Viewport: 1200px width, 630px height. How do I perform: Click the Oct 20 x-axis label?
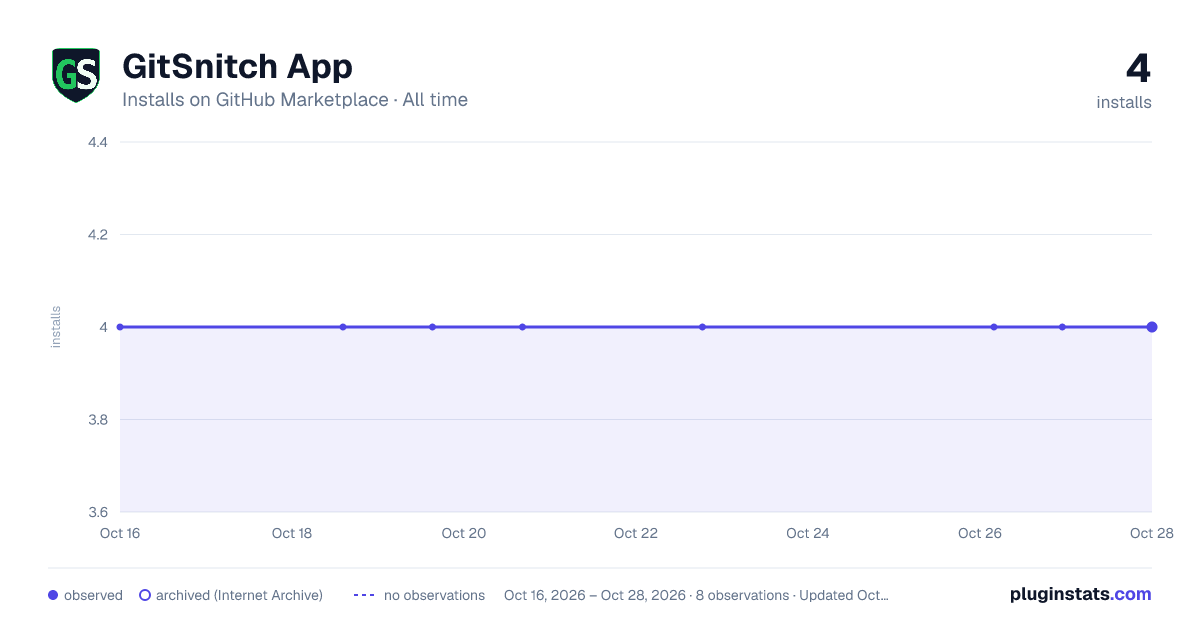[x=464, y=533]
